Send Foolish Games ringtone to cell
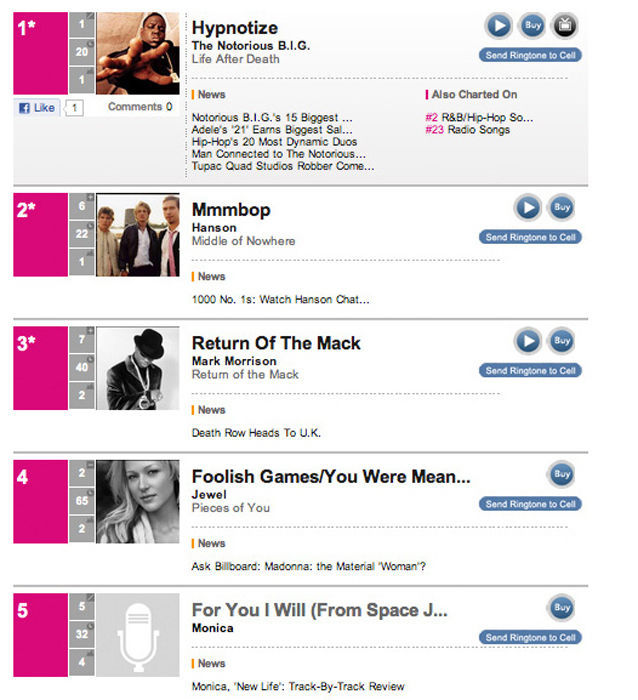 click(530, 504)
